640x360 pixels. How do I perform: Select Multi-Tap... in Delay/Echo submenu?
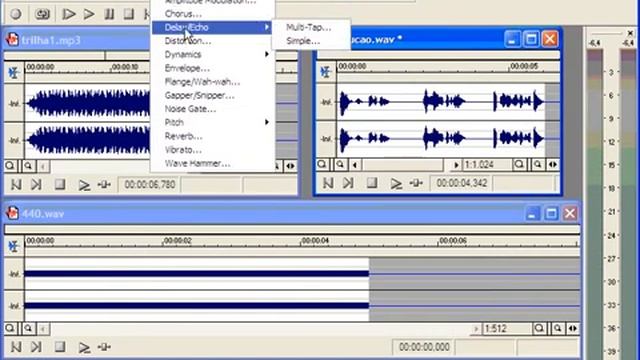[309, 27]
